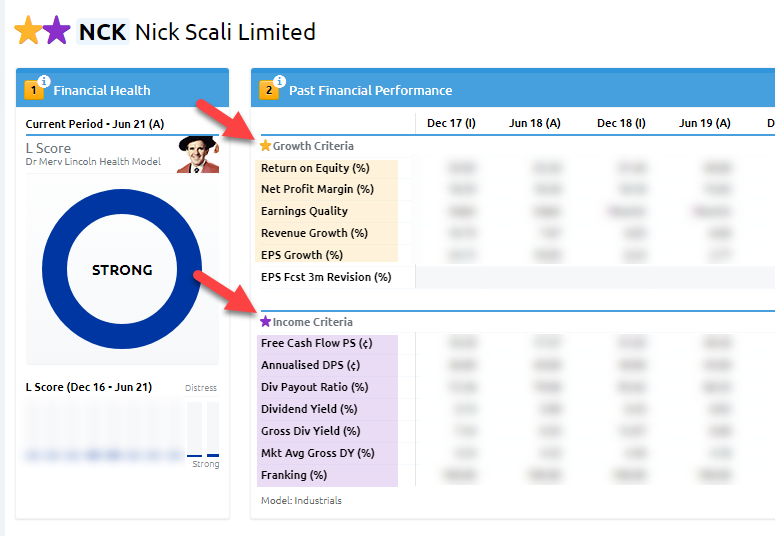Click the Nick Scali Limited company name
This screenshot has width=775, height=536.
[225, 32]
